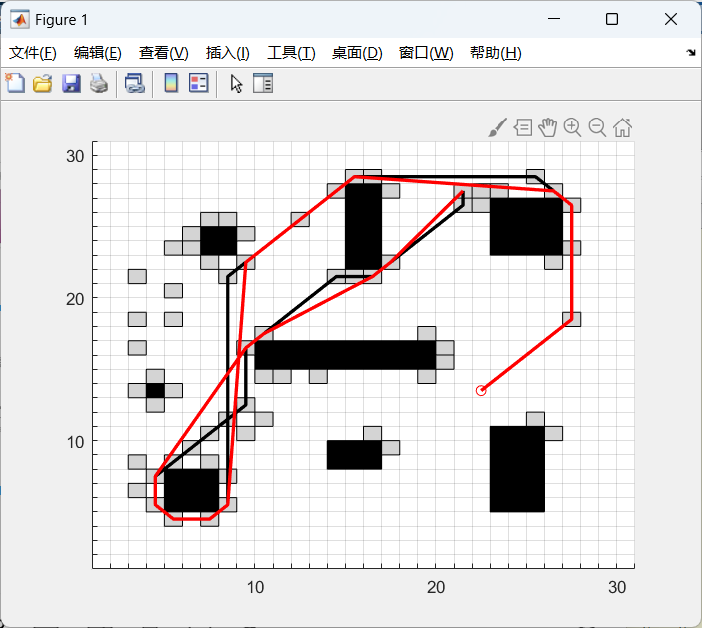Select the pan hand tool above the axes
Image resolution: width=702 pixels, height=628 pixels.
(x=548, y=128)
